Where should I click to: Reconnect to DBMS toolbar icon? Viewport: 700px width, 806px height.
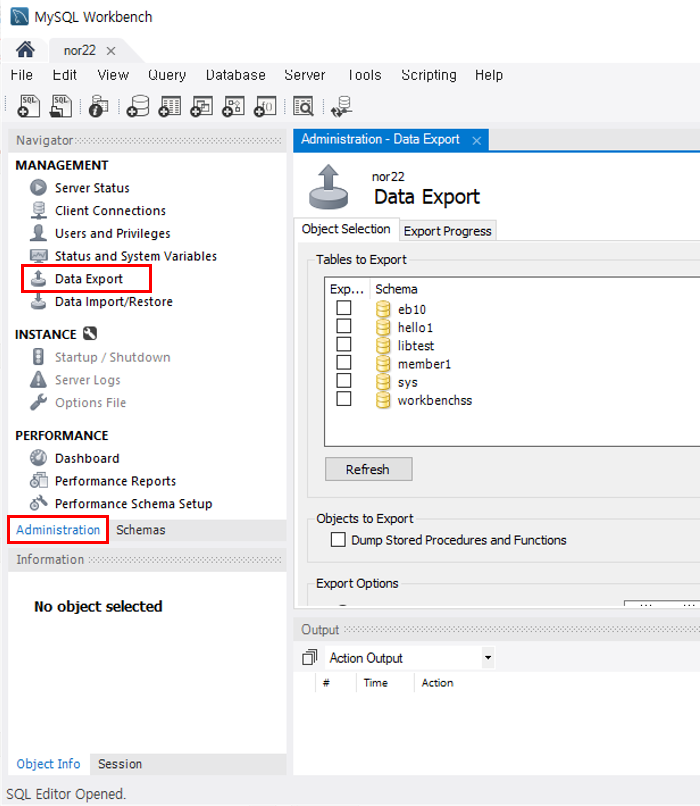(x=341, y=106)
